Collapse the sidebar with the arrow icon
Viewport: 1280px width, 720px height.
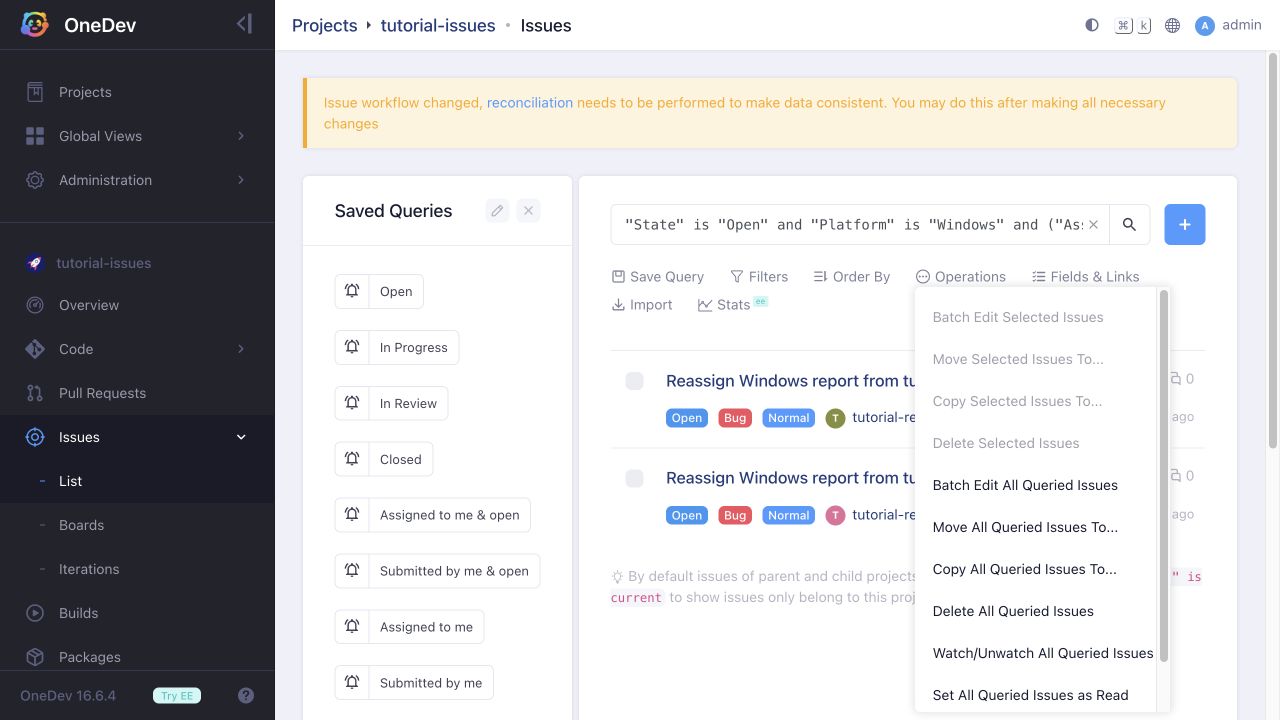(244, 24)
